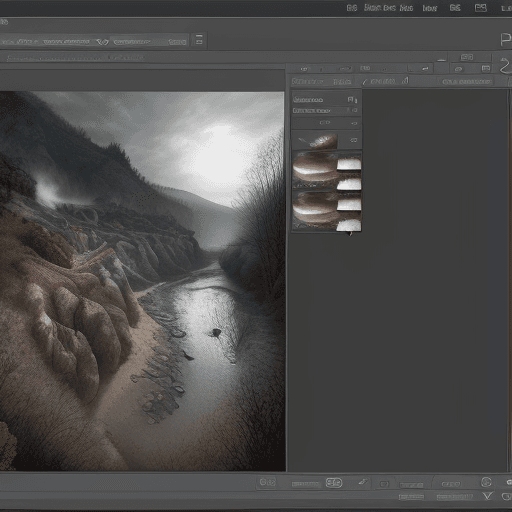This screenshot has height=512, width=512.
Task: Click the curved arrow icon below the P icon
Action: [x=505, y=66]
